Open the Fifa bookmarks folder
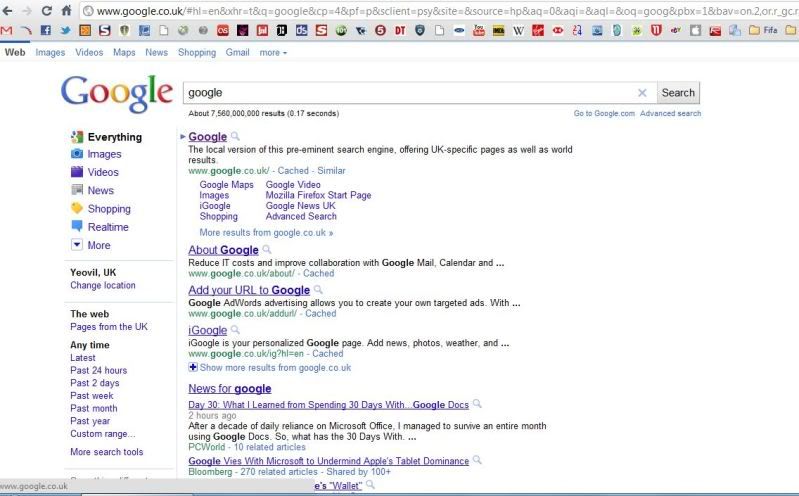This screenshot has height=496, width=799. pyautogui.click(x=763, y=31)
